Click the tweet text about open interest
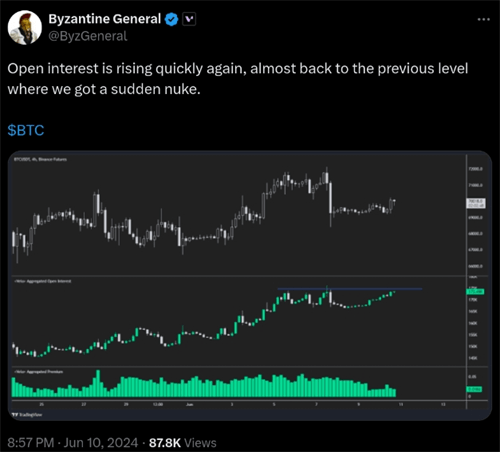Screen dimensions: 500x452 pyautogui.click(x=238, y=79)
